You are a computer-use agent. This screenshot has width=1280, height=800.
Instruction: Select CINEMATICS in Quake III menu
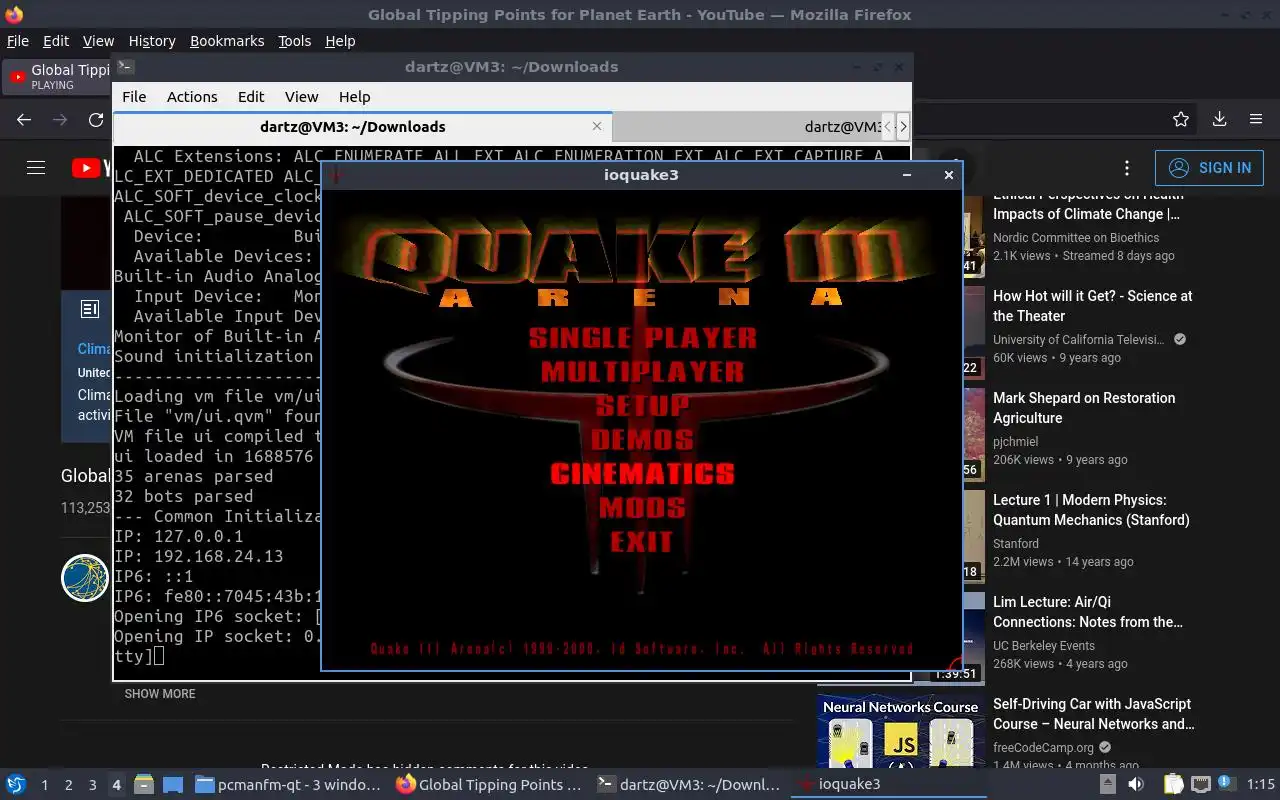642,473
